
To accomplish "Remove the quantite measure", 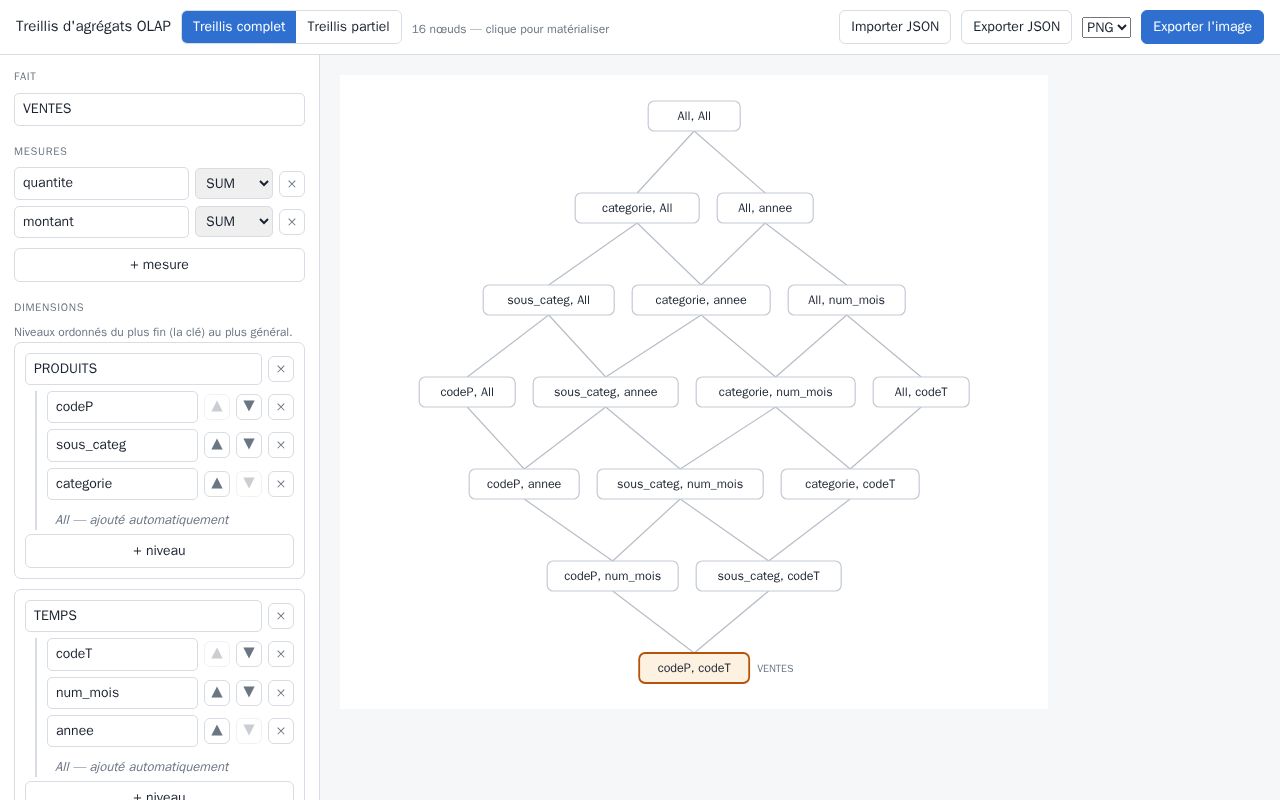I will pyautogui.click(x=292, y=184).
